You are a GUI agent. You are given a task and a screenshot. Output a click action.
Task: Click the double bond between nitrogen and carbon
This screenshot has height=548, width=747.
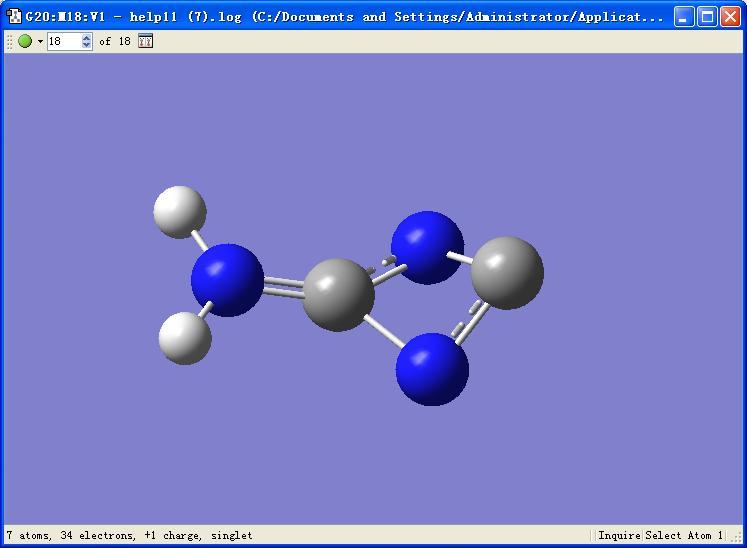283,287
